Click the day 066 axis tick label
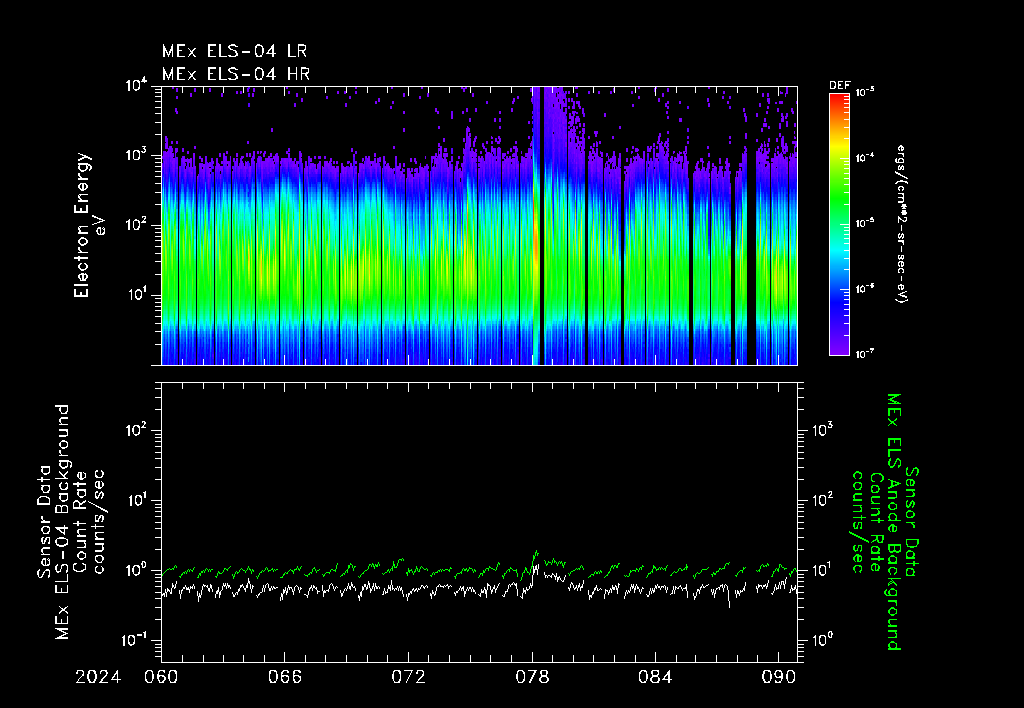This screenshot has height=708, width=1024. click(285, 677)
